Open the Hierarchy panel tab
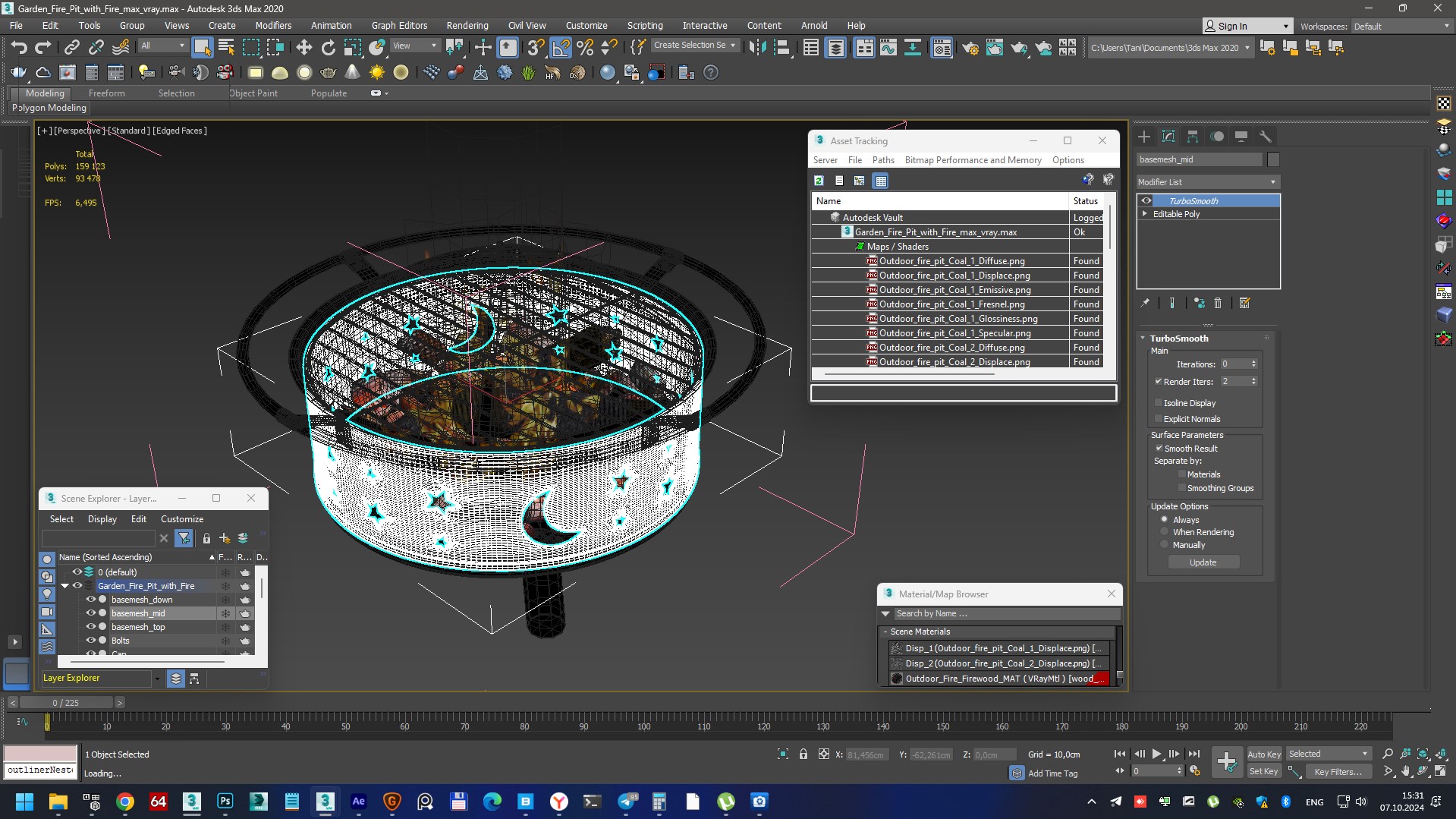 [1193, 137]
